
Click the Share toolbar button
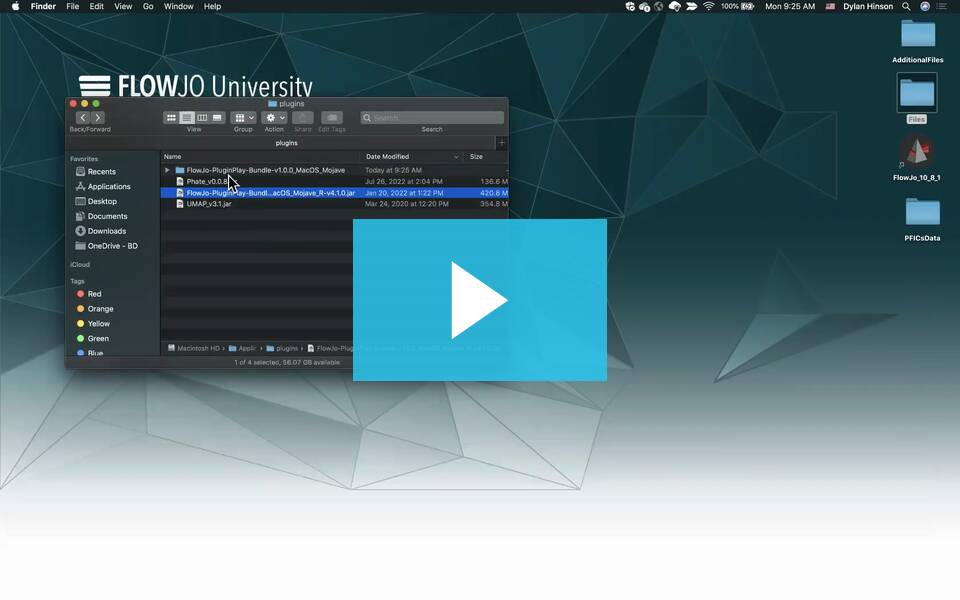[x=302, y=118]
